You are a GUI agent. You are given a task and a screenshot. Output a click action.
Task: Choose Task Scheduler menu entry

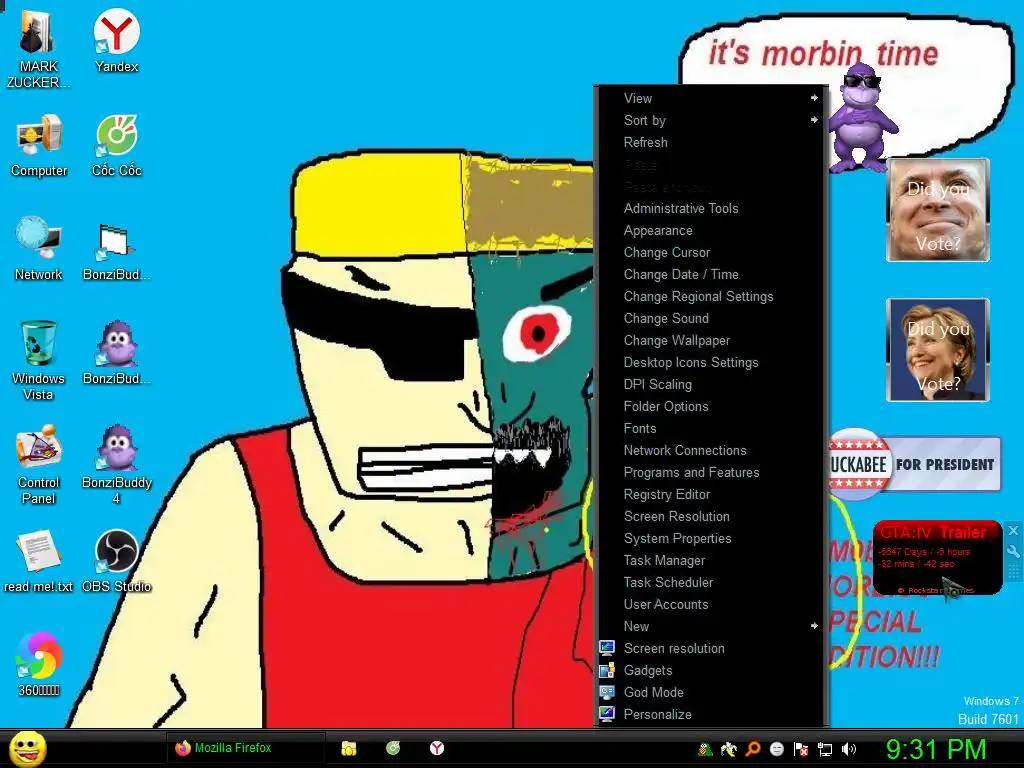pos(712,583)
